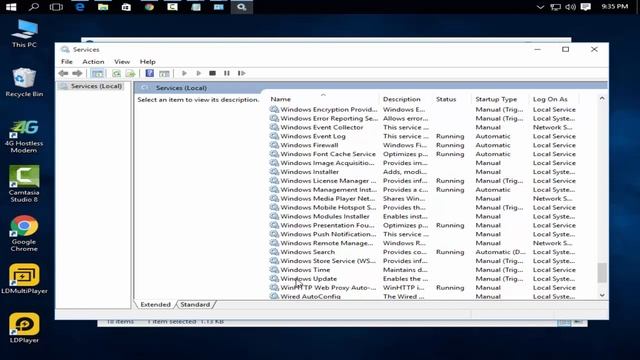Toggle the console tree toolbar icon
The height and width of the screenshot is (360, 640).
coord(97,73)
